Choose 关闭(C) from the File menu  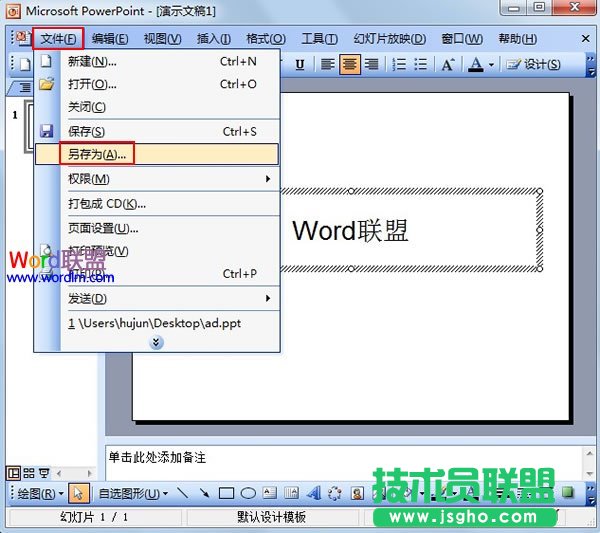pyautogui.click(x=157, y=107)
